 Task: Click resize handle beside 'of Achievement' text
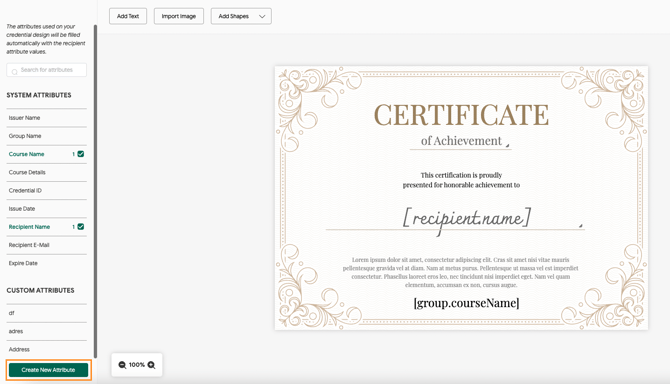[508, 146]
